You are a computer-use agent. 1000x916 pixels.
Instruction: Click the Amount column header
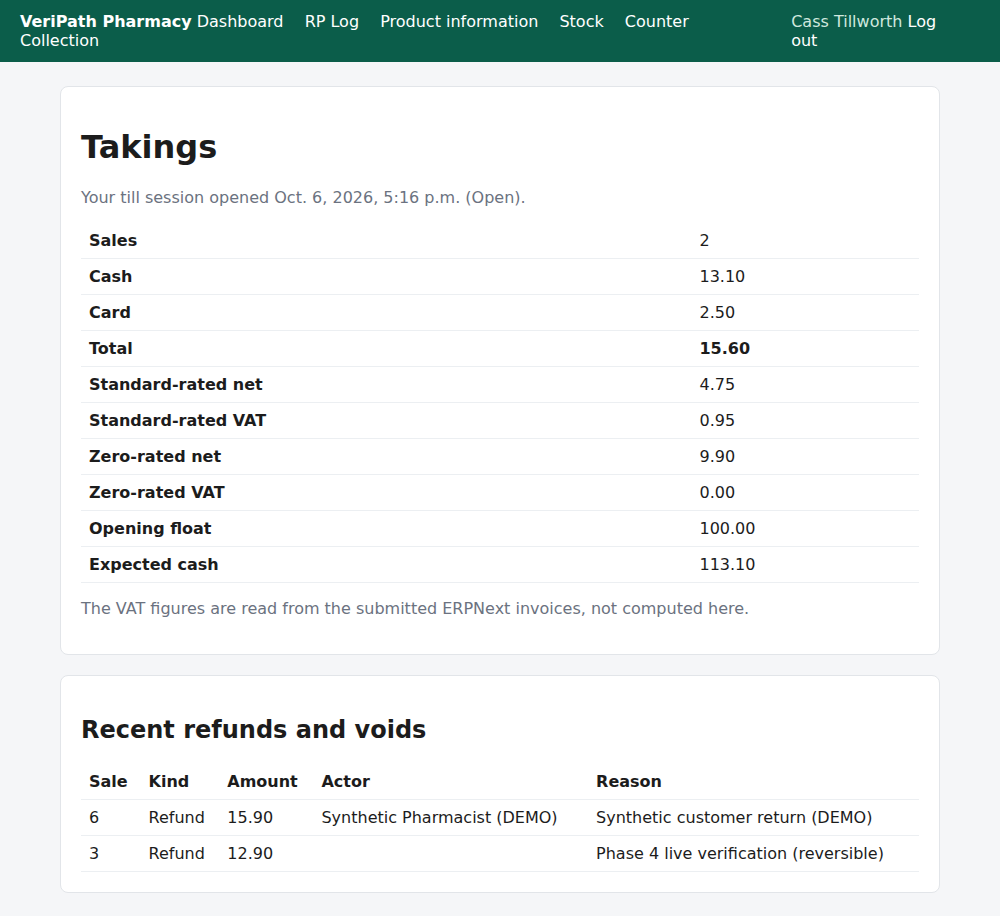[x=262, y=781]
